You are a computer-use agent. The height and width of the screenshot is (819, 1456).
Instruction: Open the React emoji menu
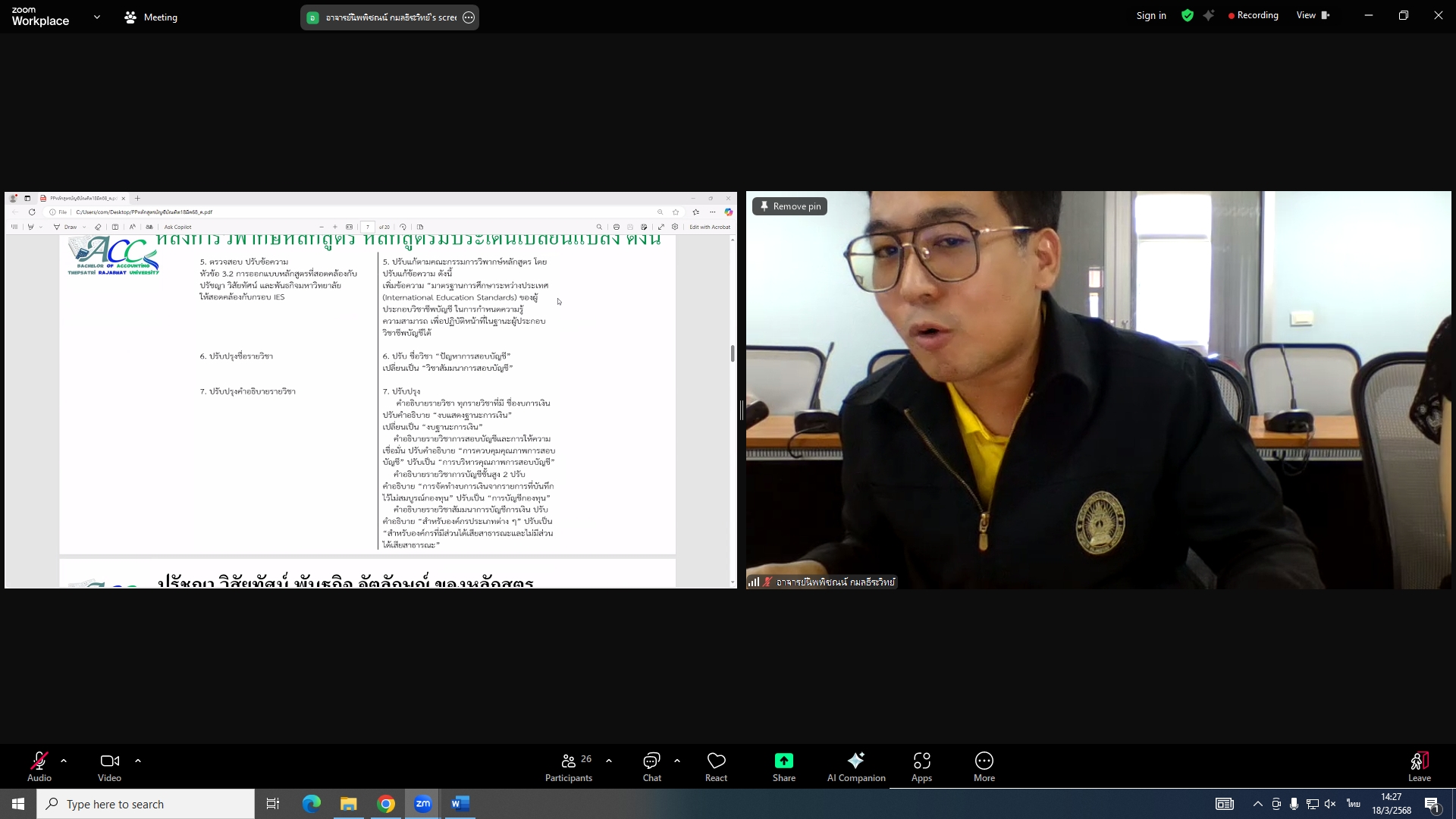tap(716, 766)
